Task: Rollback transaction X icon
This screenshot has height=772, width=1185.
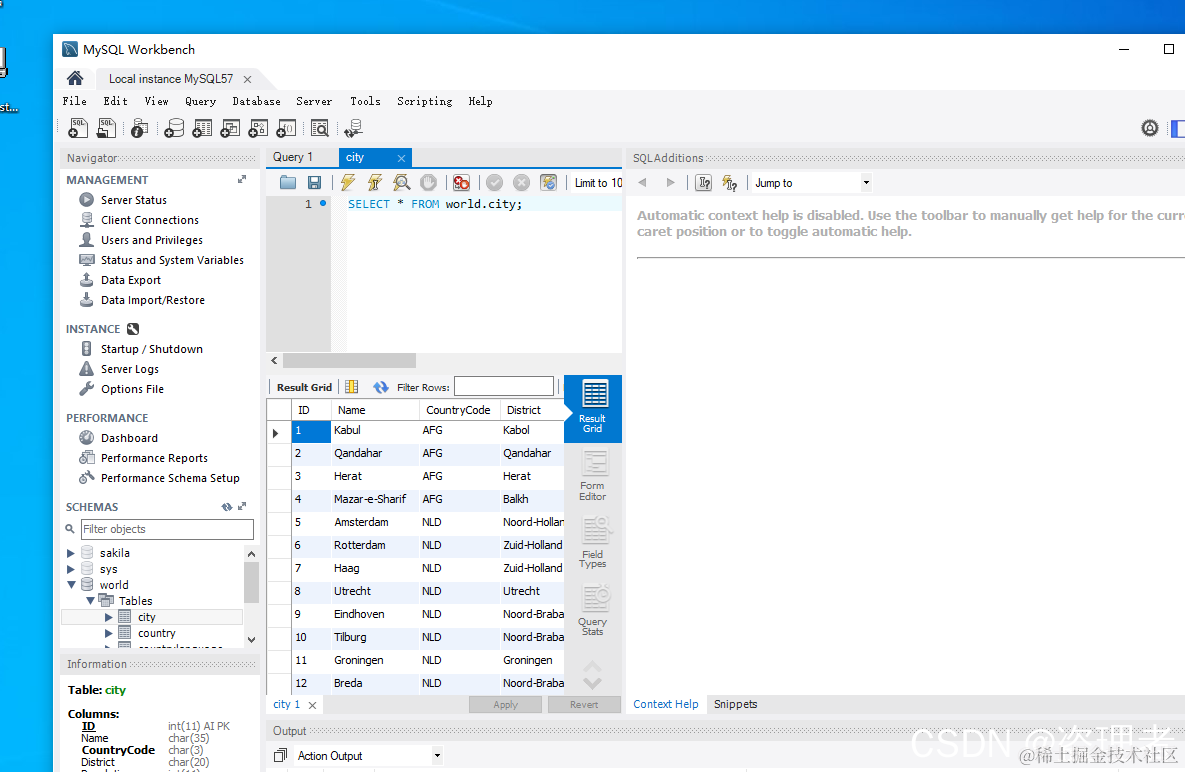Action: click(x=521, y=182)
